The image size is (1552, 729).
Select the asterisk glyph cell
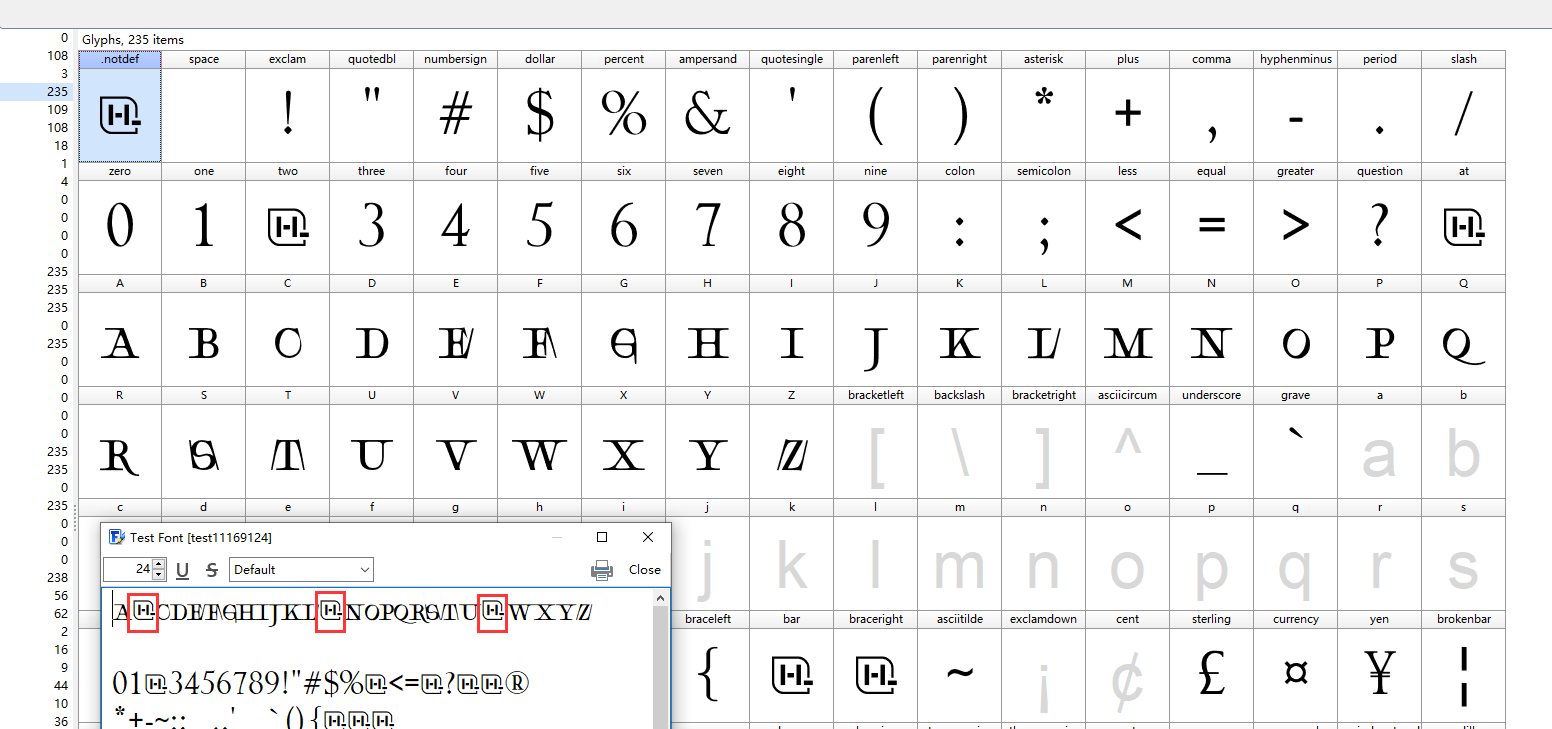[x=1044, y=107]
